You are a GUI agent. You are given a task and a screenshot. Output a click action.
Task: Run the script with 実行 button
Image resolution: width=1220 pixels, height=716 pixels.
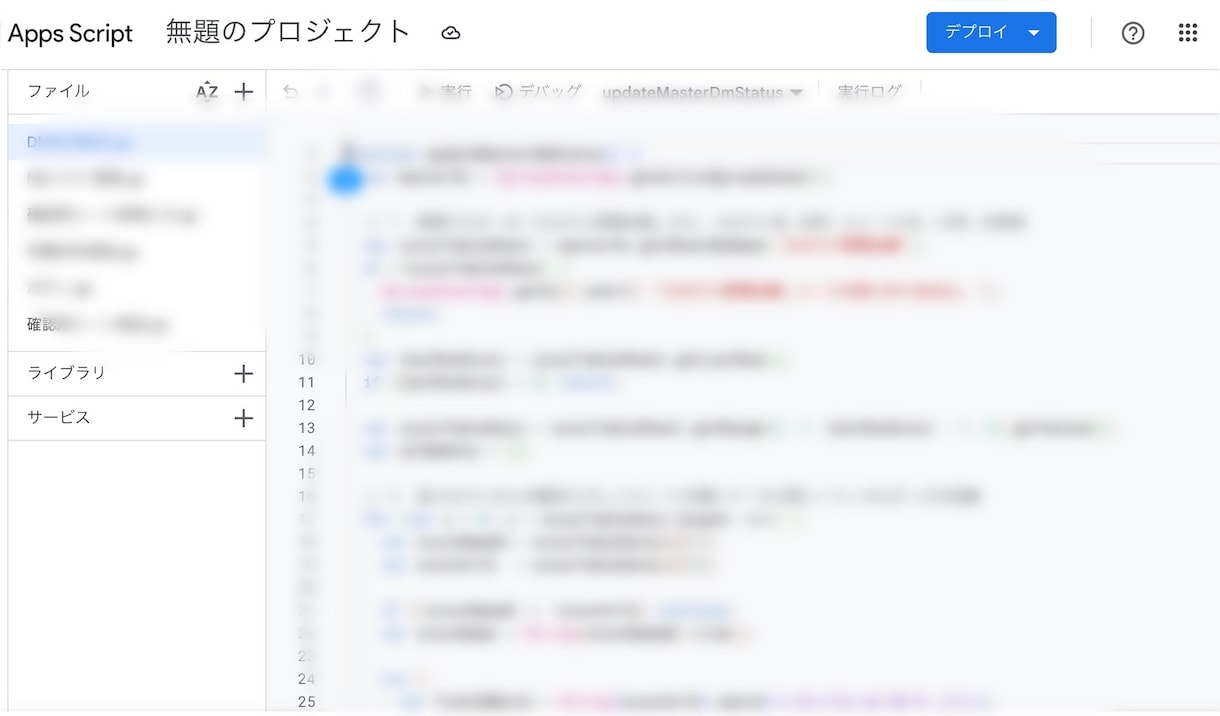(x=445, y=92)
